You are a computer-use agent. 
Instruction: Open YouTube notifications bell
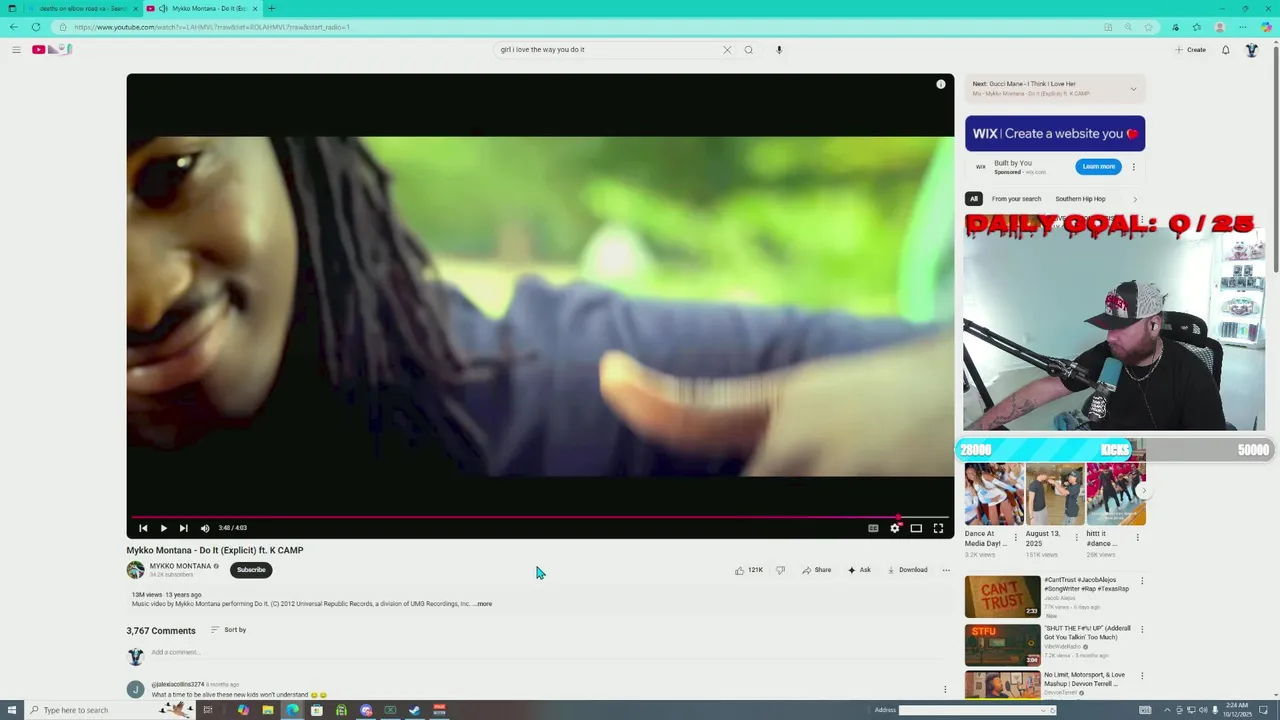(x=1225, y=49)
